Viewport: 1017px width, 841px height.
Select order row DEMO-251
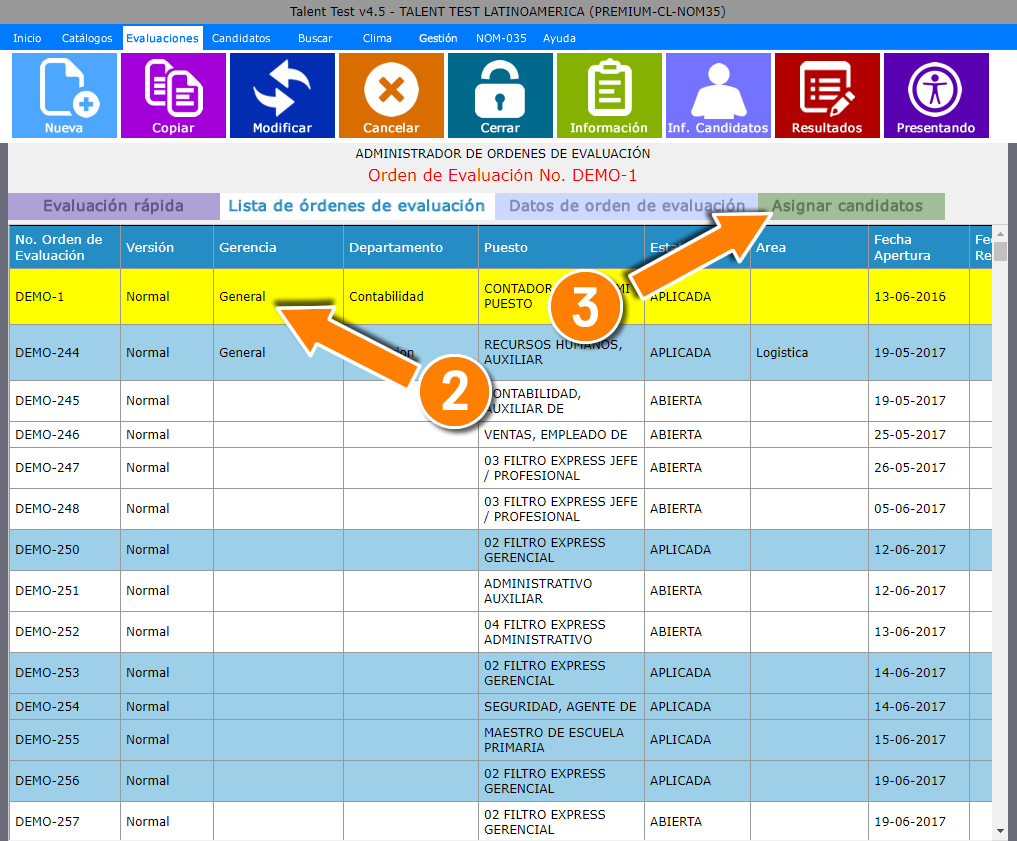coord(500,591)
